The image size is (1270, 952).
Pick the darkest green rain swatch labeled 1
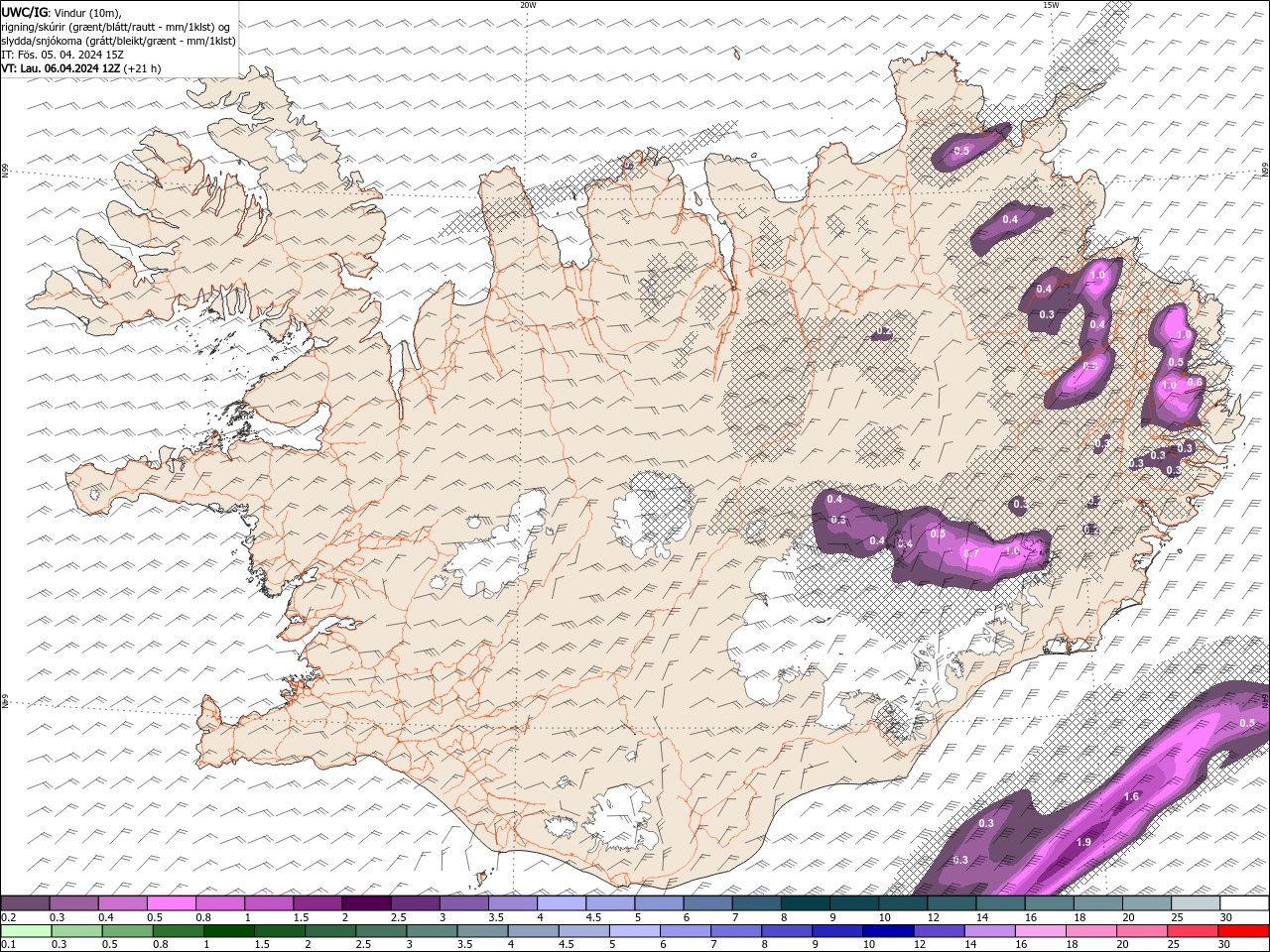coord(228,931)
